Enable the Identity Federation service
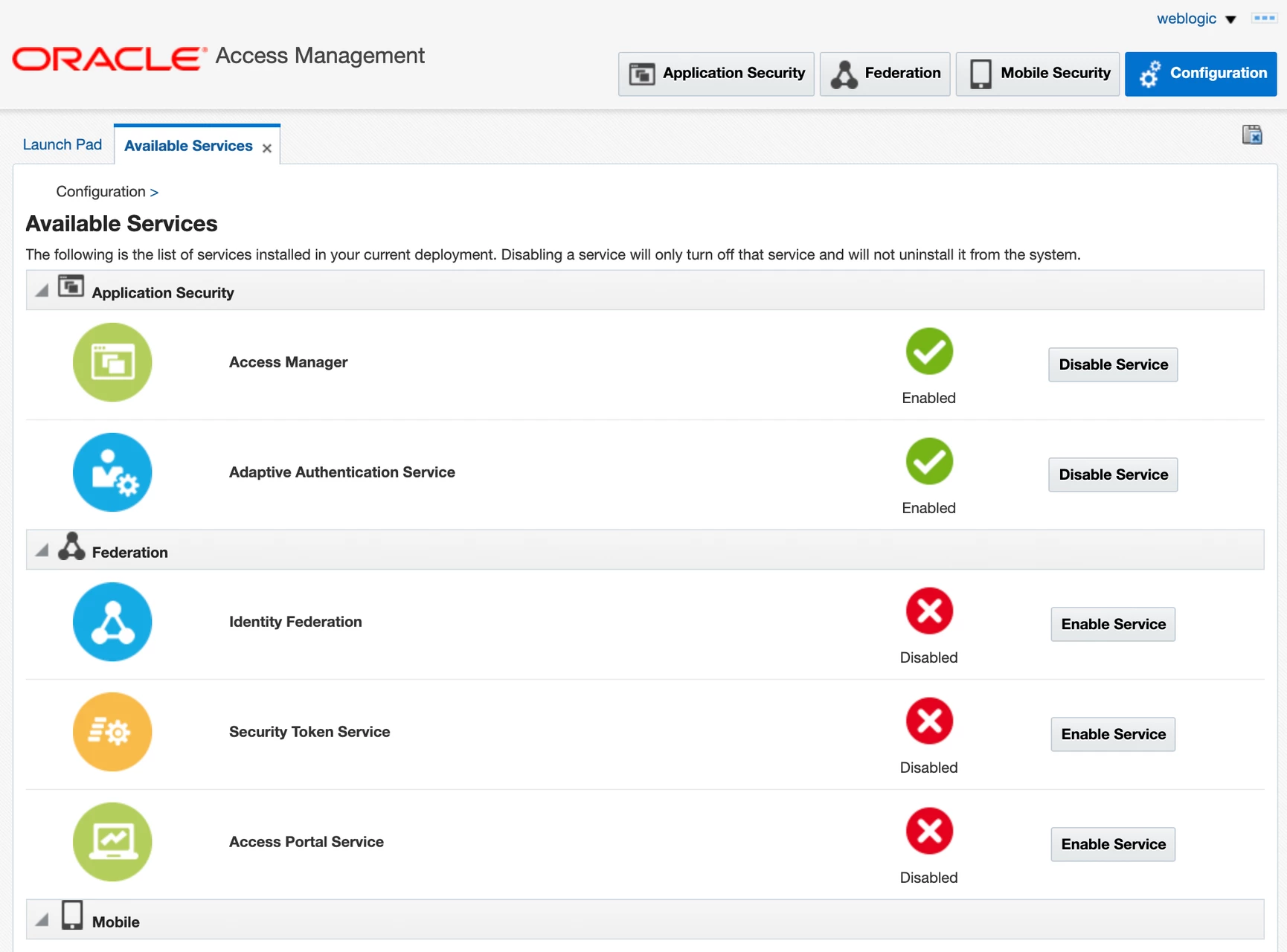Screen dimensions: 1287x952 1113,624
